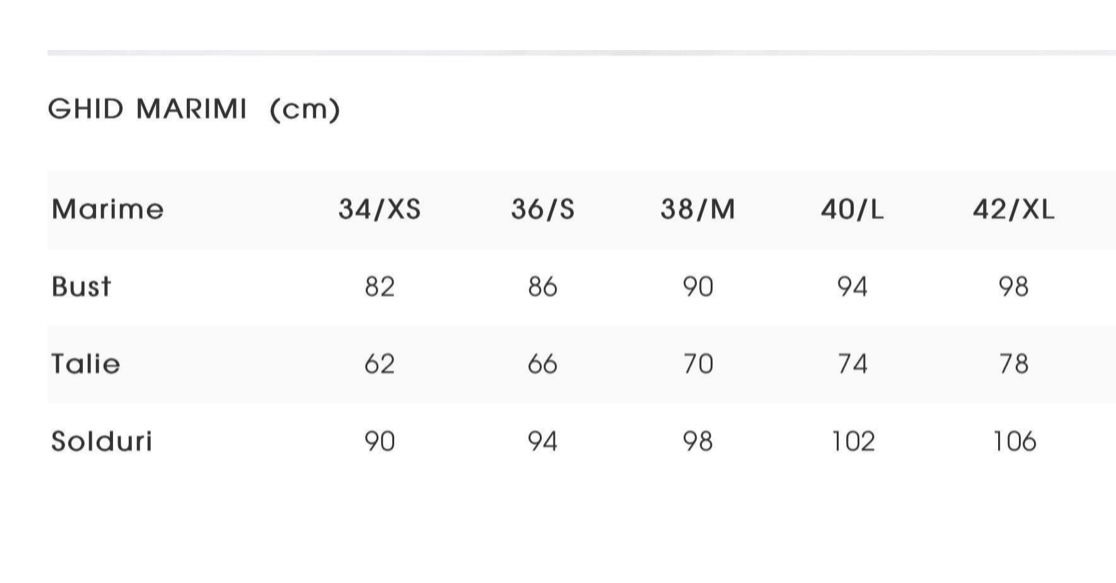Click the Talie value 62 for 34/XS

pos(380,364)
